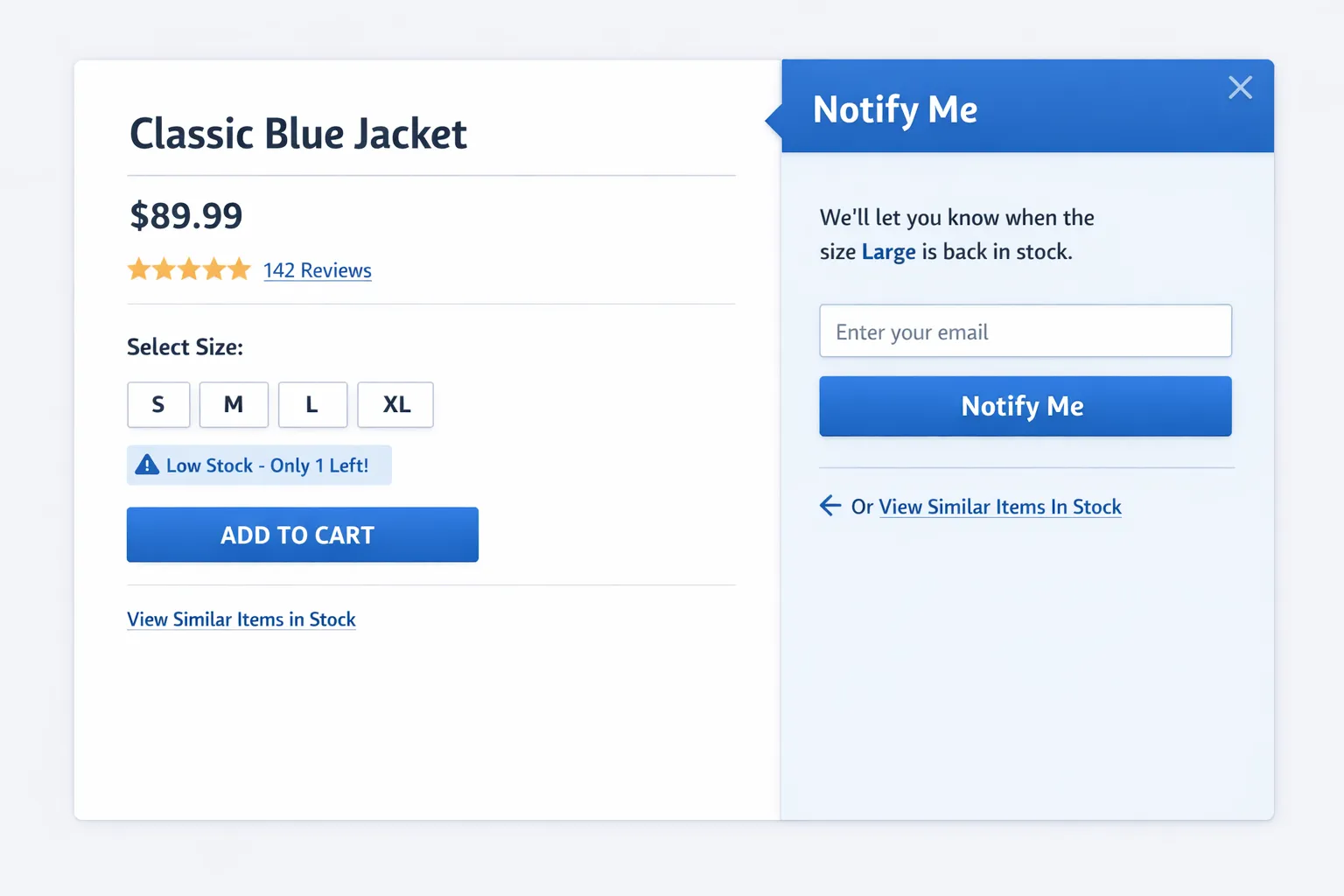1344x896 pixels.
Task: Open View Similar Items In Stock in panel
Action: click(x=1000, y=506)
